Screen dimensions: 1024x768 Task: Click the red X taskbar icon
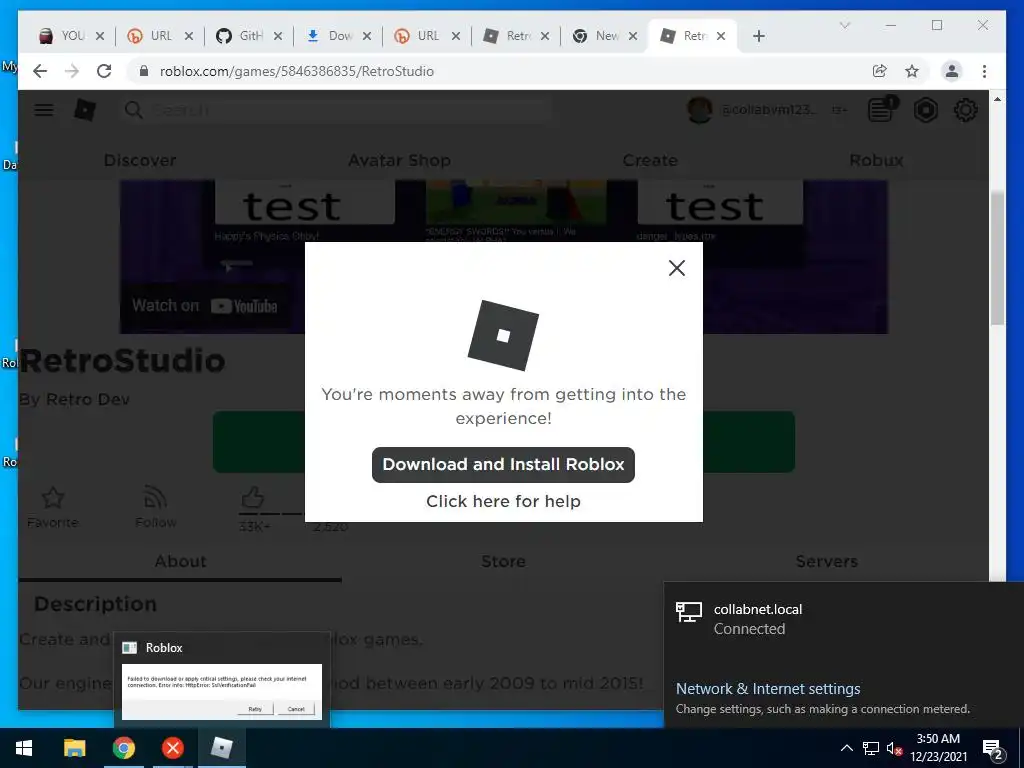click(172, 748)
